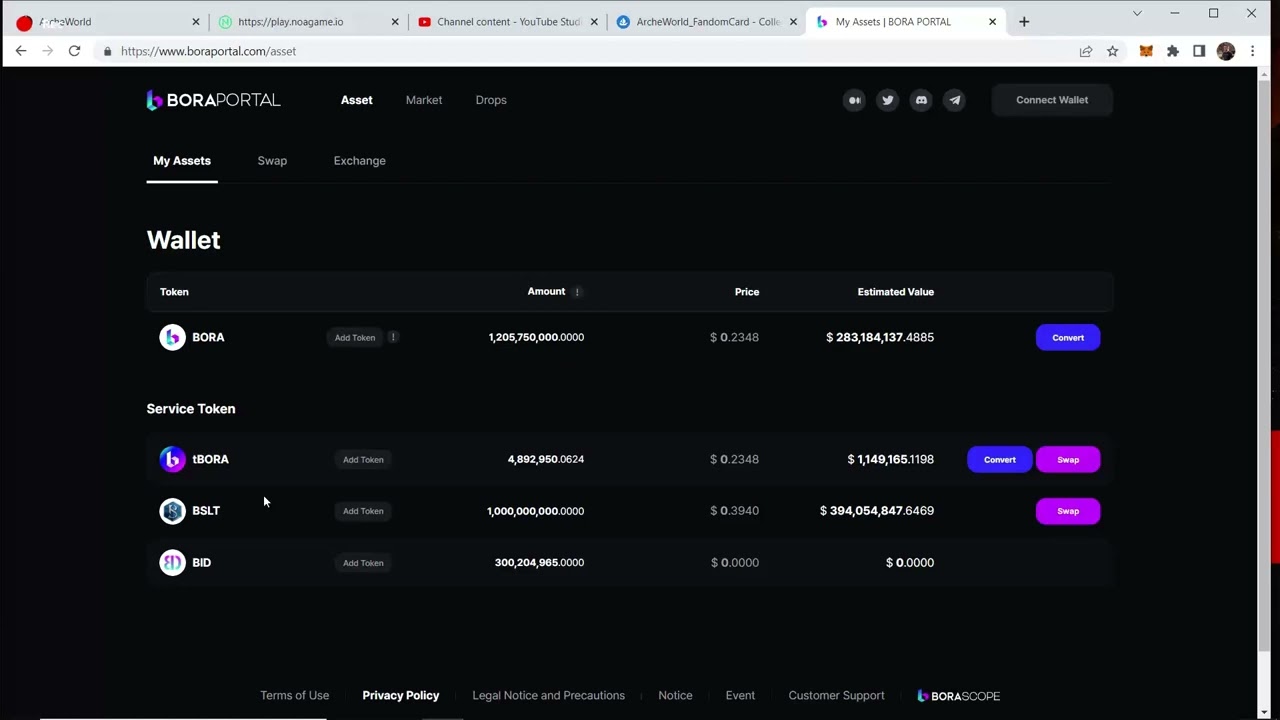Open the Customer Support link

(836, 696)
